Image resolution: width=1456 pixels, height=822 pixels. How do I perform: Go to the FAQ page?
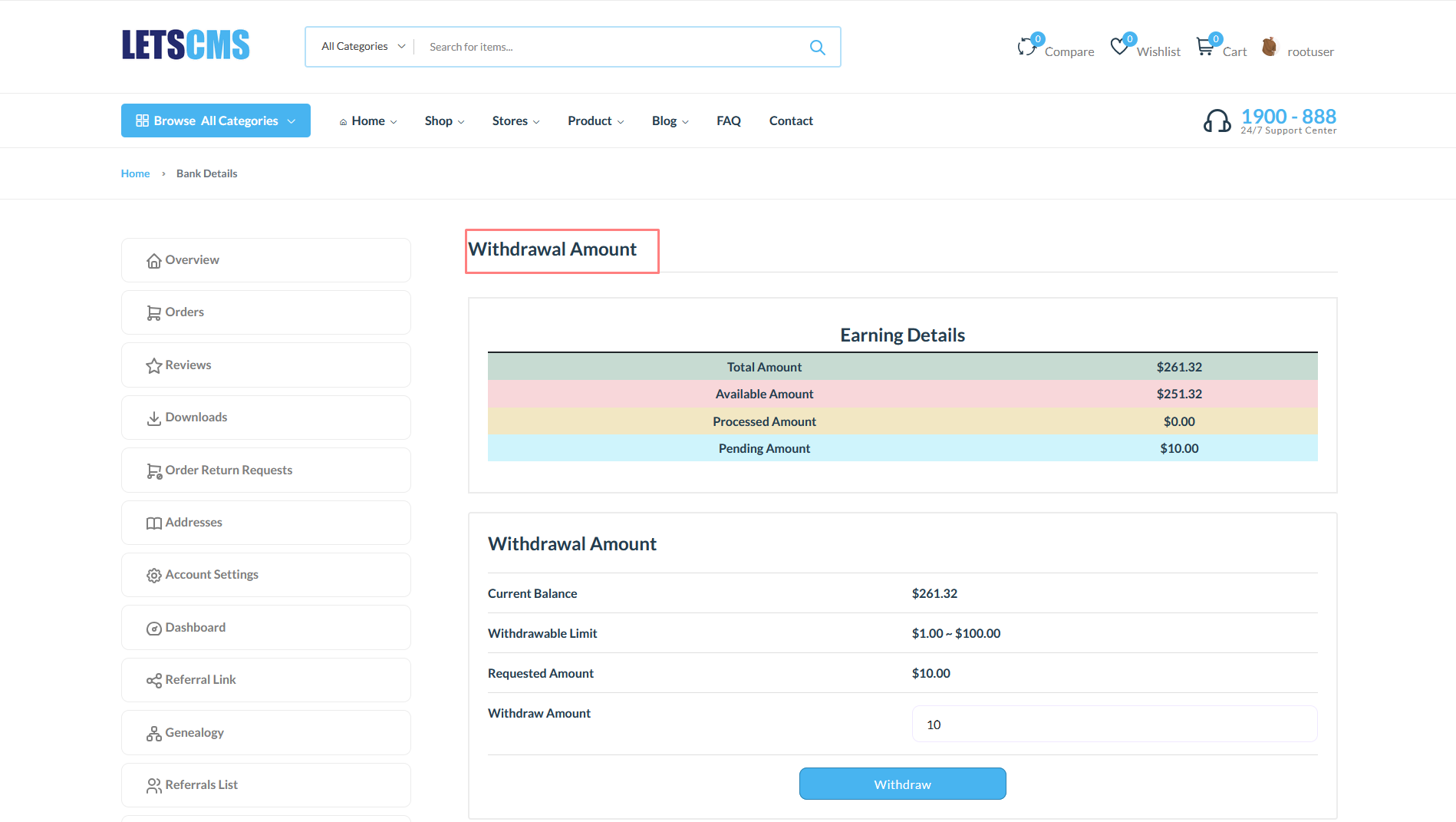pyautogui.click(x=728, y=121)
